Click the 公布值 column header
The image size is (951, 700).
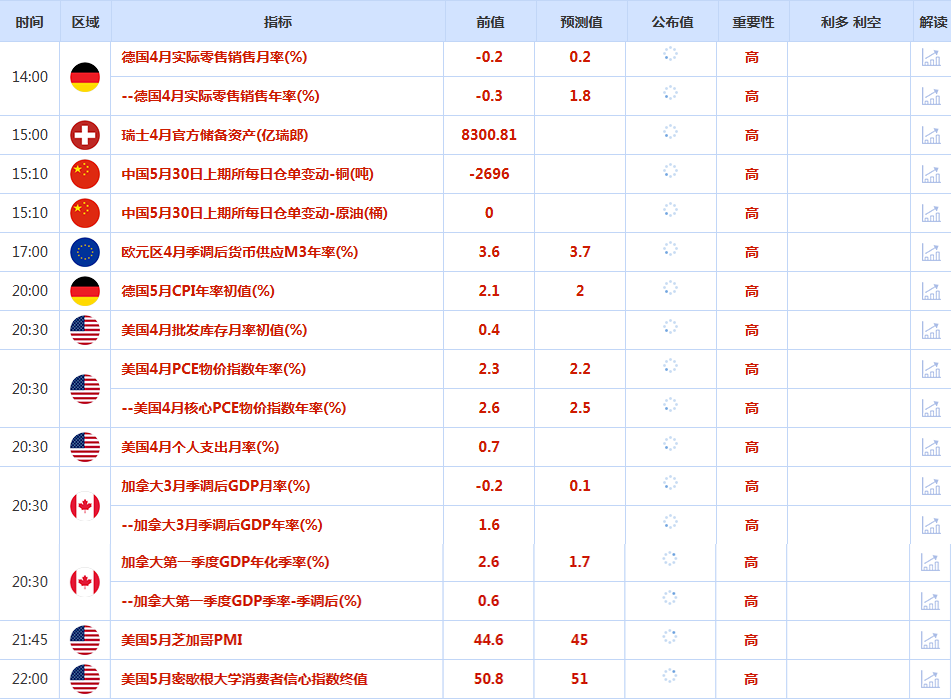click(672, 22)
